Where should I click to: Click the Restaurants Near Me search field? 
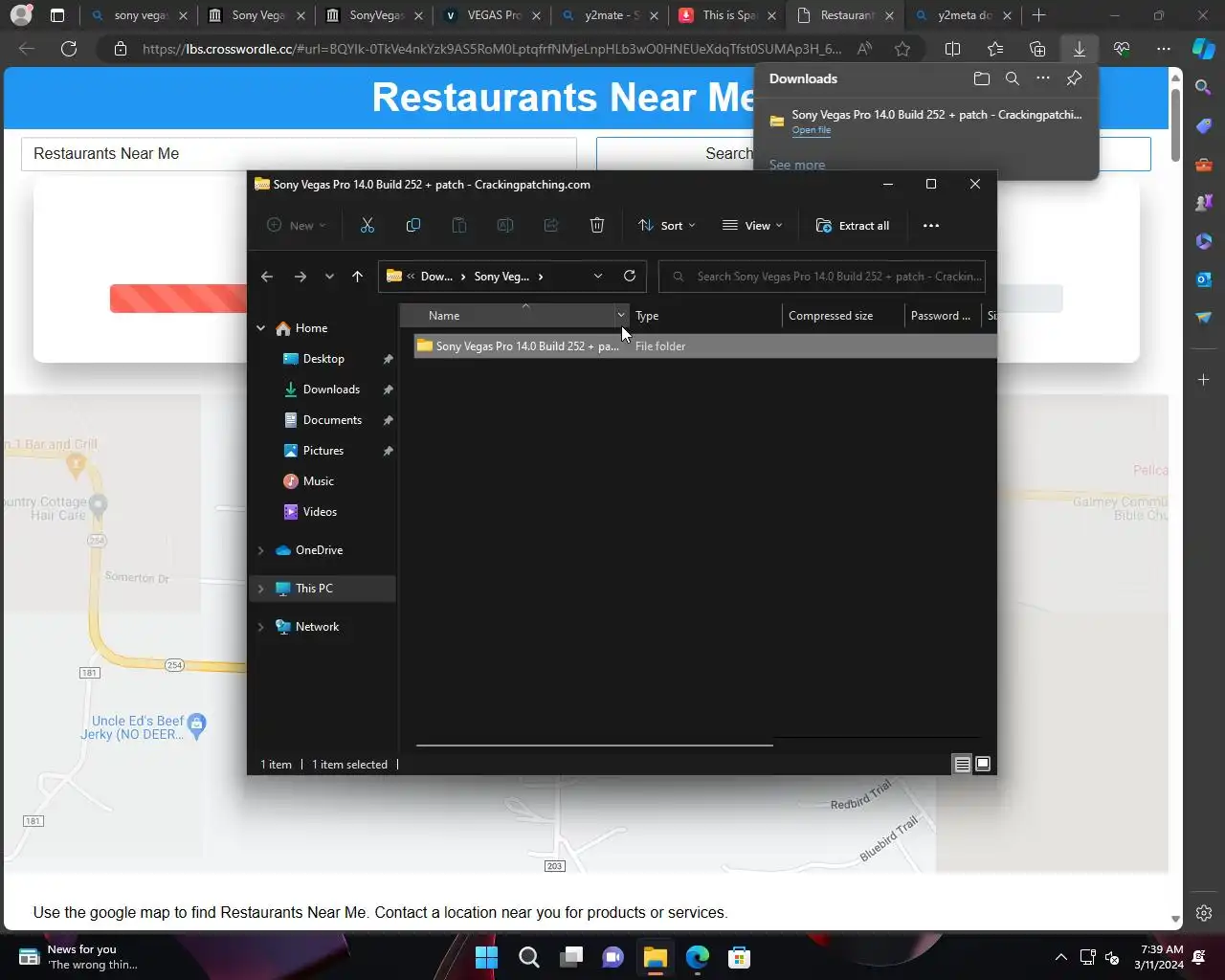(x=299, y=154)
